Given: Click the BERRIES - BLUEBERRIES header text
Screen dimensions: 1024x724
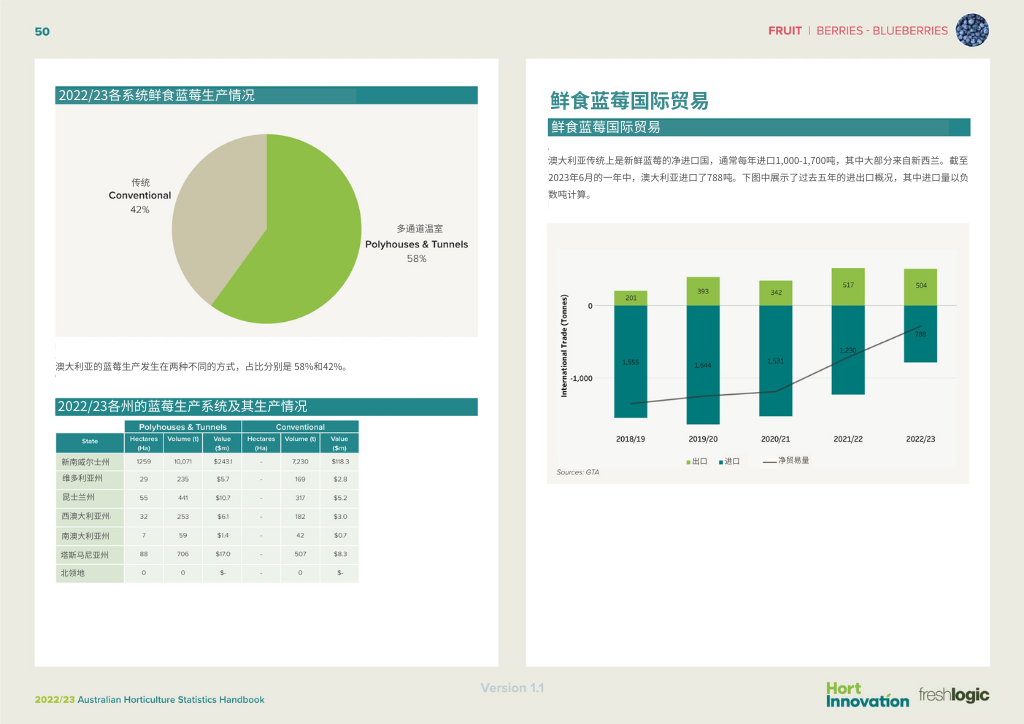Looking at the screenshot, I should point(881,31).
